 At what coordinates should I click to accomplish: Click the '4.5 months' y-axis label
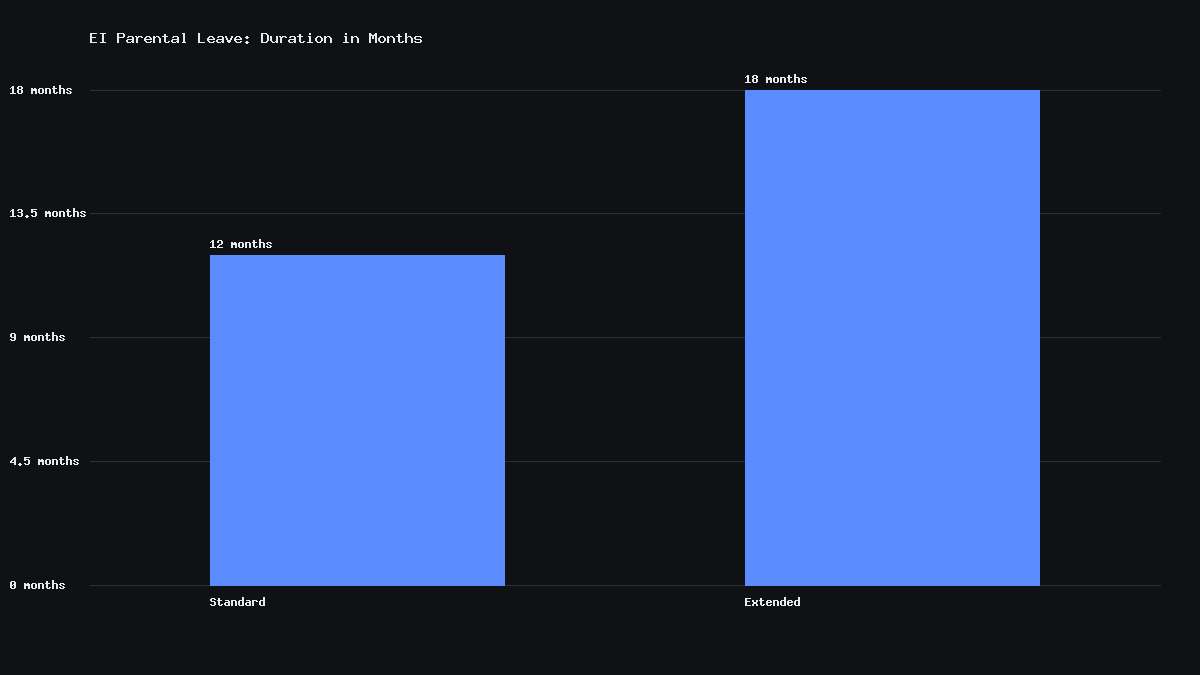(x=45, y=461)
